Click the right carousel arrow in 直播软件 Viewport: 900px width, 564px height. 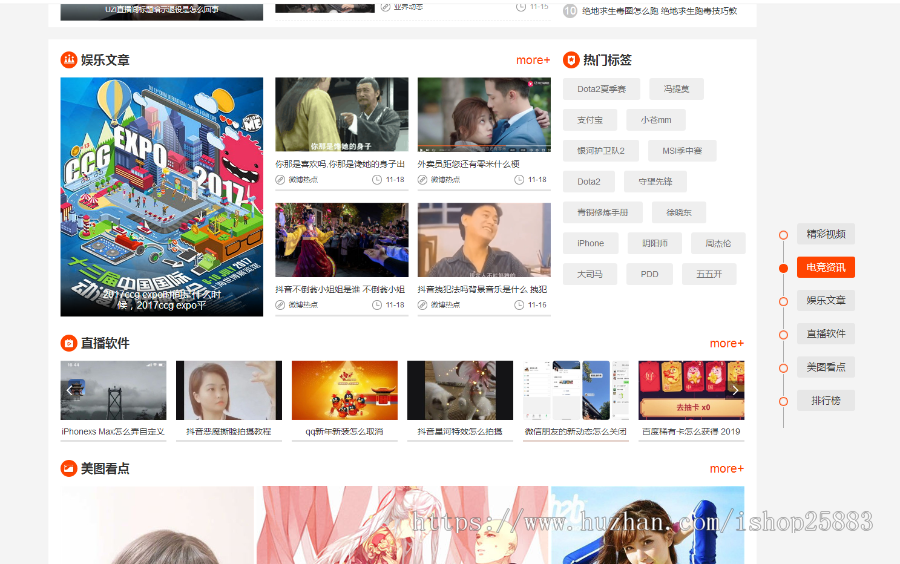pyautogui.click(x=735, y=390)
